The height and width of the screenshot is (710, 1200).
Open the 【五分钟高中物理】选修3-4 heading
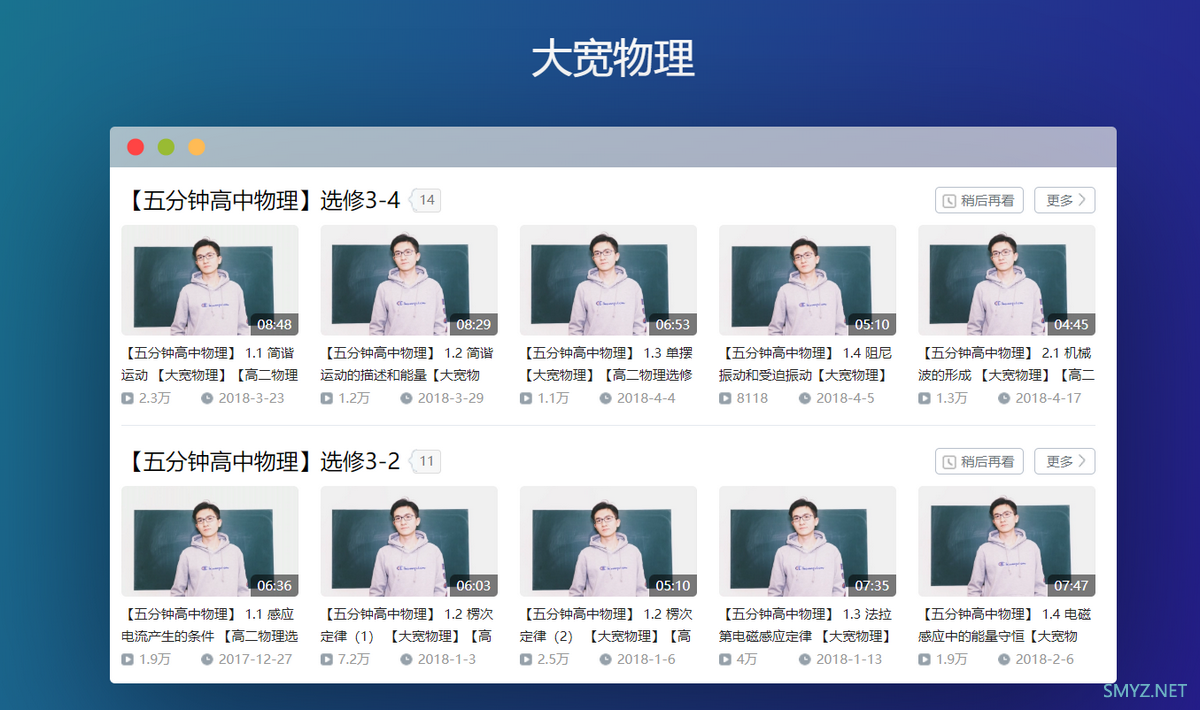click(261, 200)
